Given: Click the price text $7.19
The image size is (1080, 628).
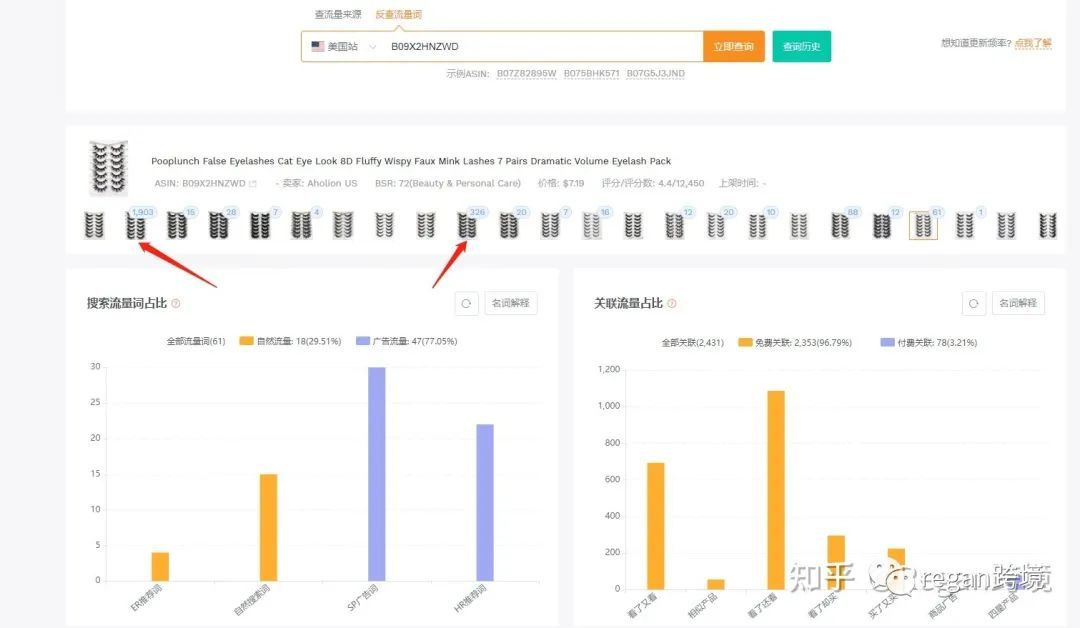Looking at the screenshot, I should 573,183.
